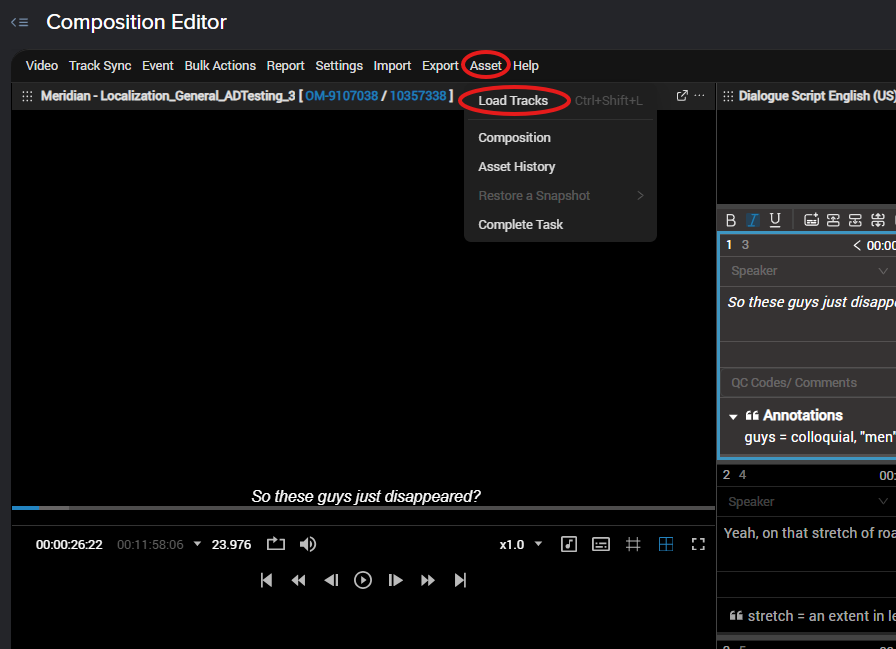Open the 10357338 link
The height and width of the screenshot is (649, 896).
pyautogui.click(x=418, y=96)
